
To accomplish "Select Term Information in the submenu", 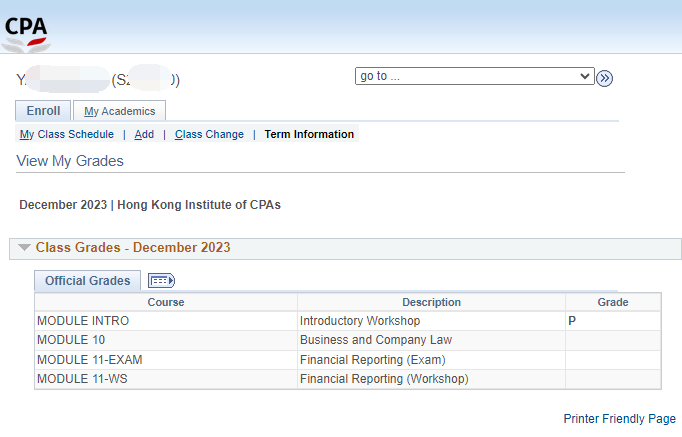I will [x=309, y=134].
